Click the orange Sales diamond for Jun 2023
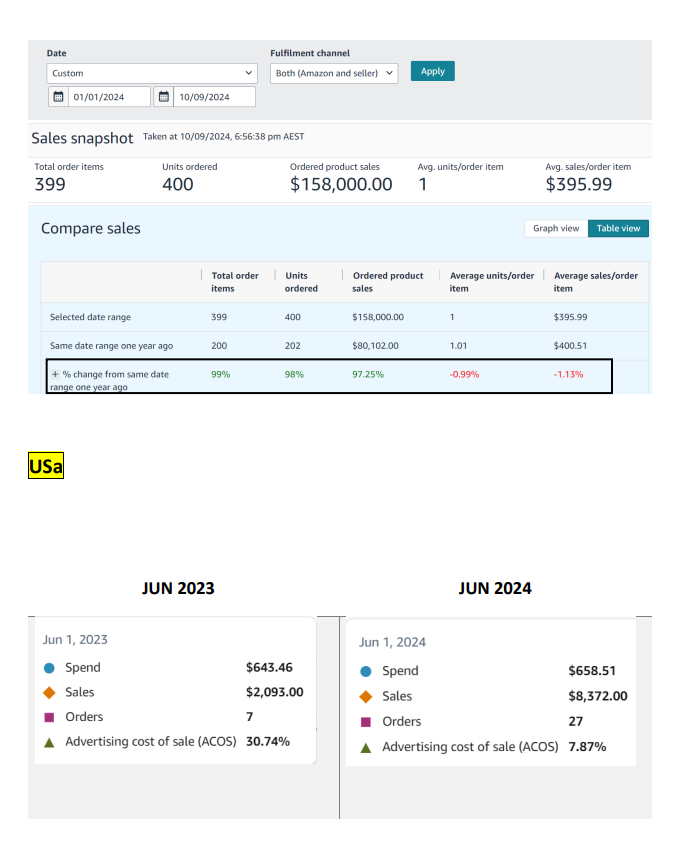Screen dimensions: 698x848 pyautogui.click(x=49, y=692)
